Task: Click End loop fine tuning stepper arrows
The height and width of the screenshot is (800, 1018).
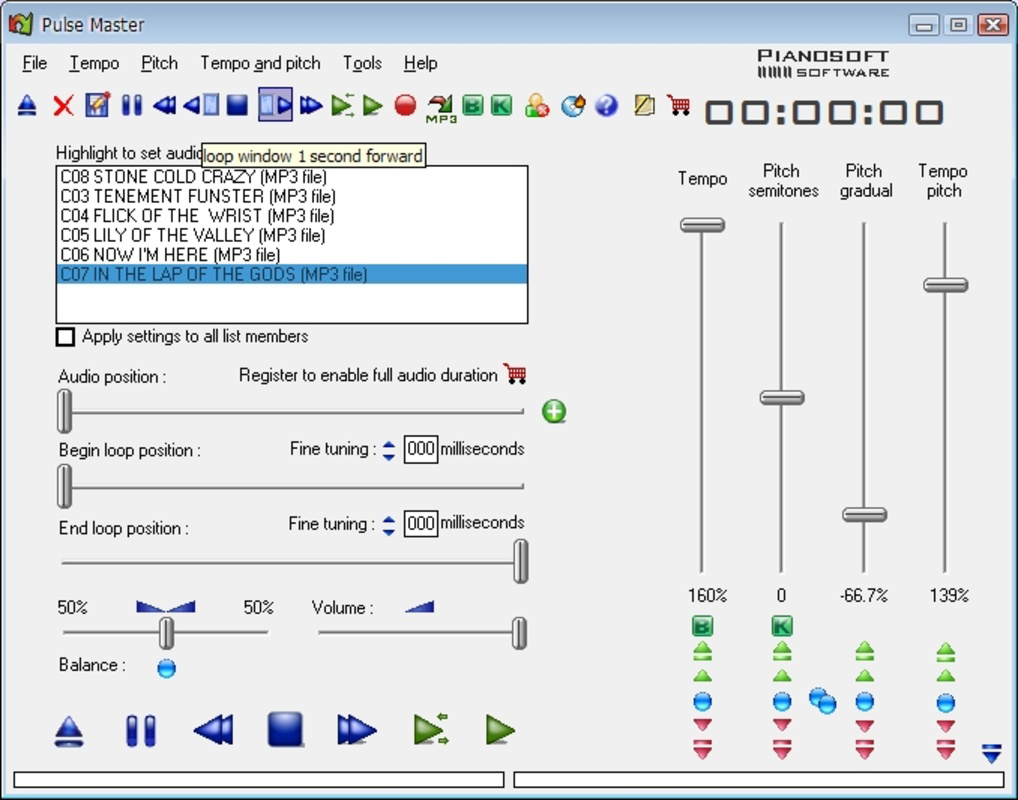Action: click(x=389, y=525)
